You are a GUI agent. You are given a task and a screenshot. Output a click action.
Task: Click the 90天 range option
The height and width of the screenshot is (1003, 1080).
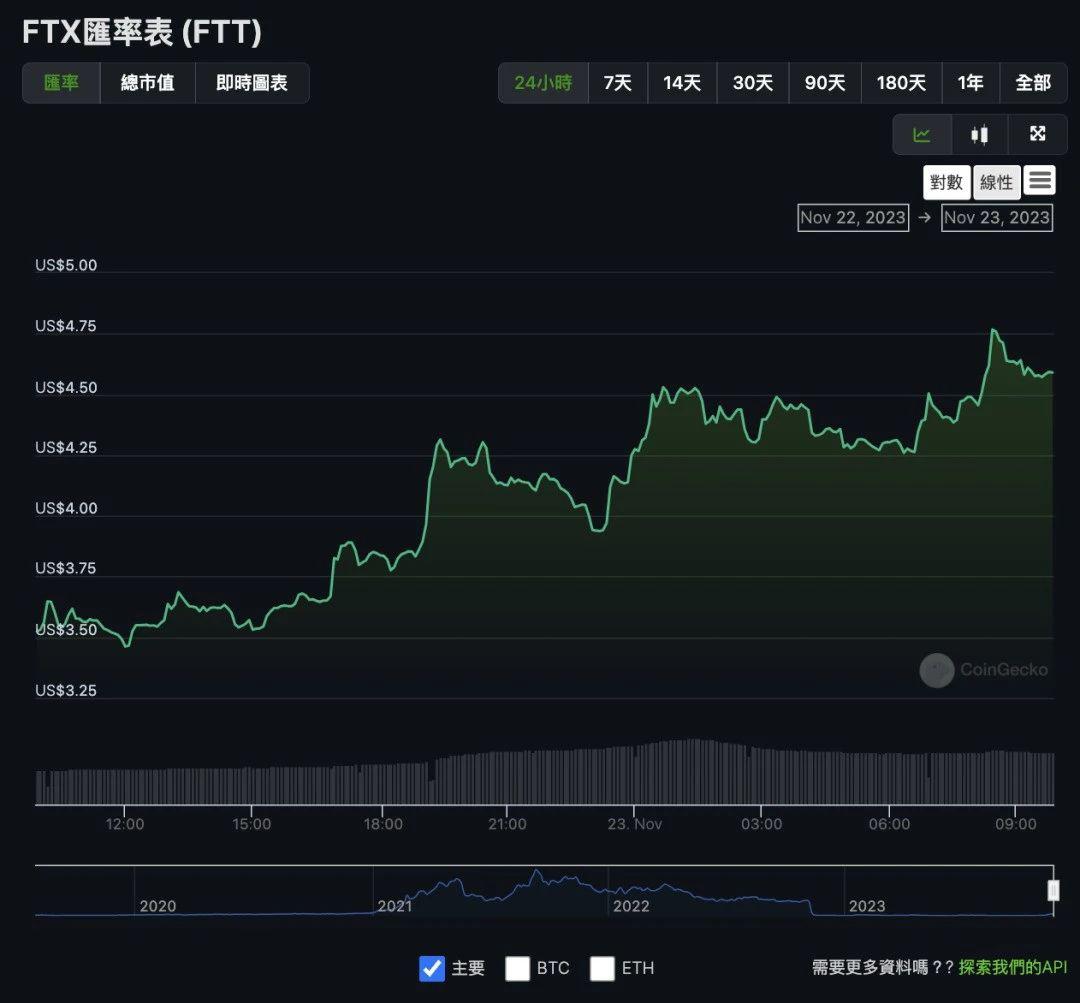(825, 83)
